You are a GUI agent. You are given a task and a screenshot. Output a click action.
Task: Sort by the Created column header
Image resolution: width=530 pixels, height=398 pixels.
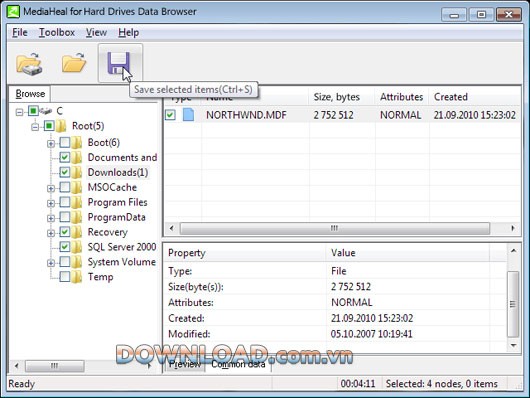click(x=475, y=97)
